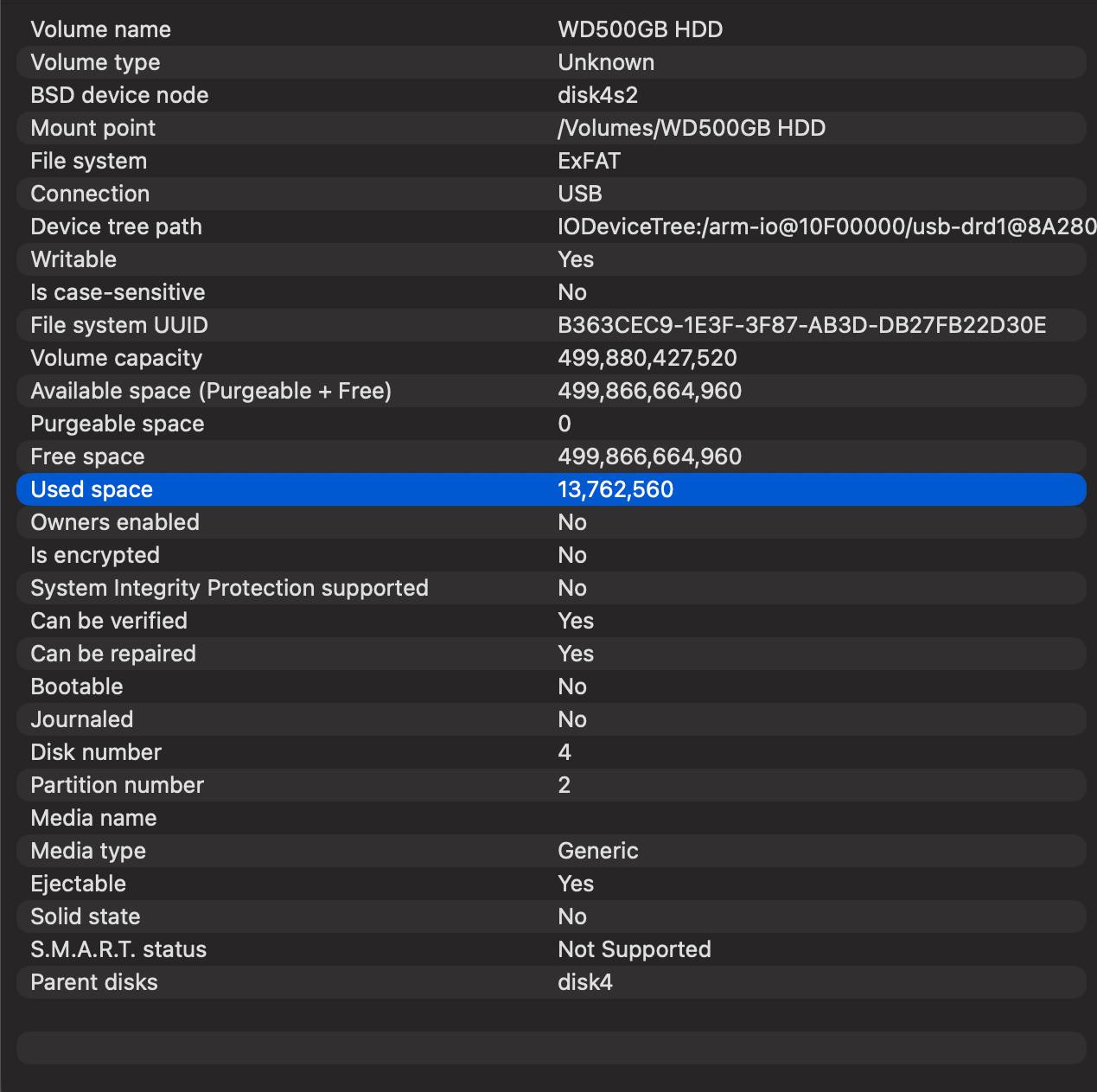
Task: Select the Can be repaired row
Action: 552,654
